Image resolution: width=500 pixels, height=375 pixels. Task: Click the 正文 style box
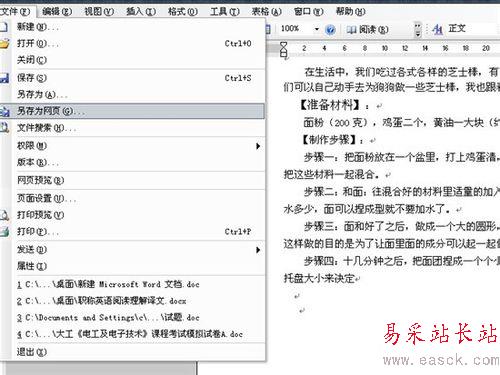coord(473,29)
